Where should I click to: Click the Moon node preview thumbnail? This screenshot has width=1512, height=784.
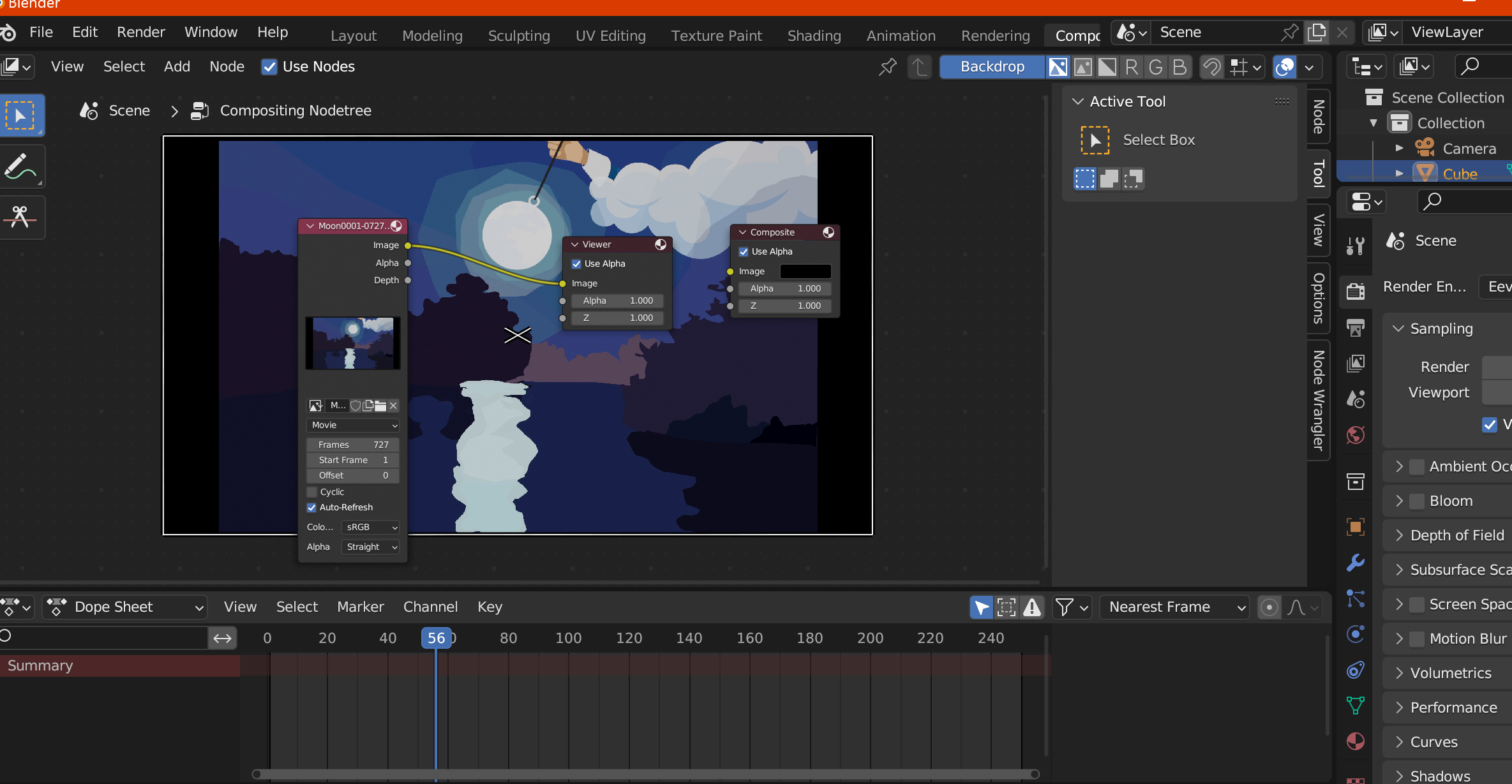[353, 343]
